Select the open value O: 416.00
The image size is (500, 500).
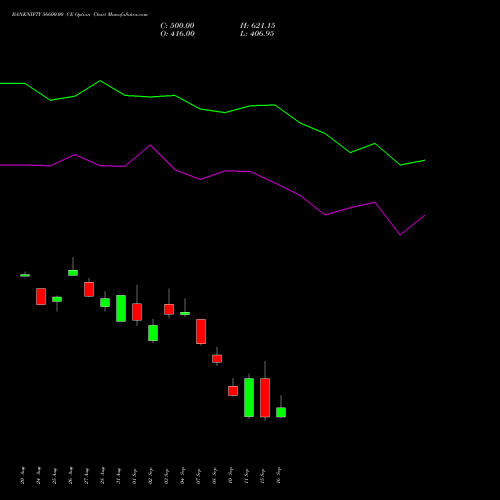(177, 34)
